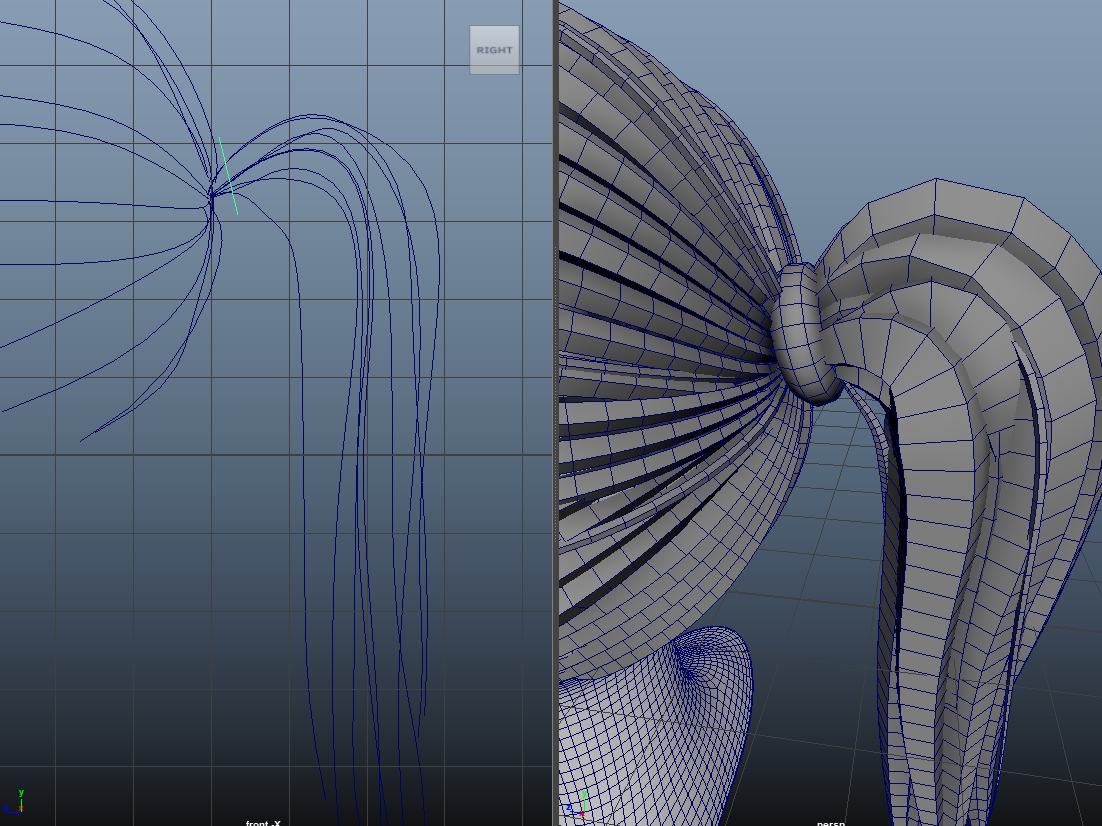Select the hair tie ring mesh
Viewport: 1102px width, 826px height.
pyautogui.click(x=808, y=333)
